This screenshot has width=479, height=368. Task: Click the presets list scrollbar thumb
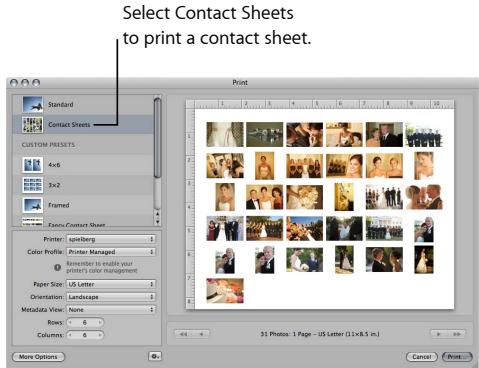157,137
